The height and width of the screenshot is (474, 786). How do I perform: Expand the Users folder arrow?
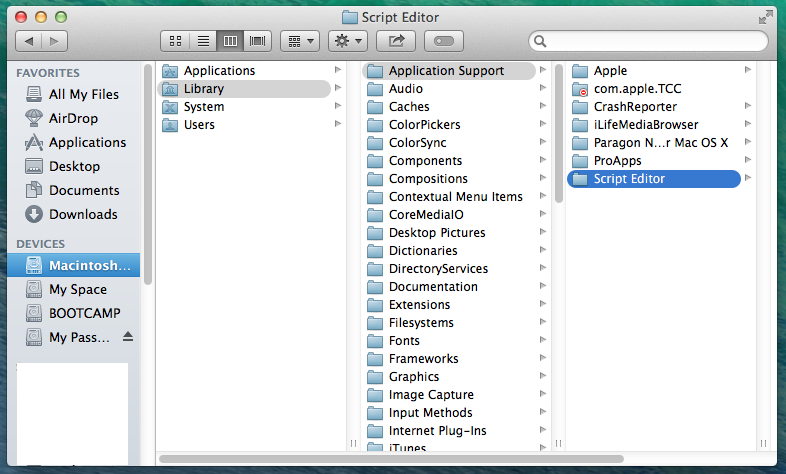click(338, 124)
